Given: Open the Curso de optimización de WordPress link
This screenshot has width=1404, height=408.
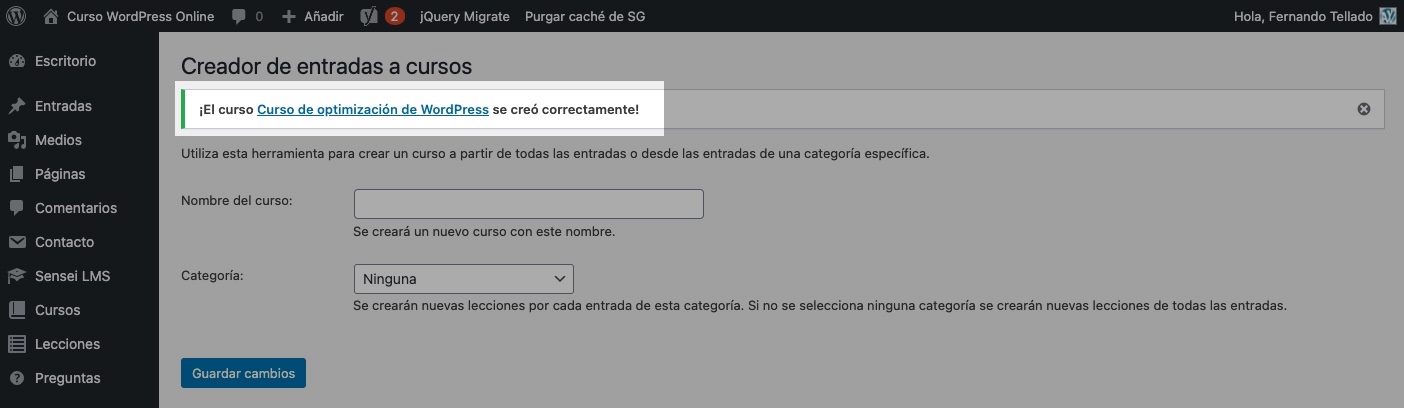Looking at the screenshot, I should click(x=372, y=109).
